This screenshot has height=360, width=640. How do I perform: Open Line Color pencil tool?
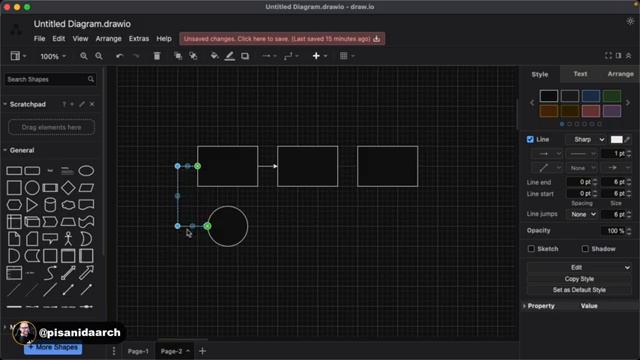click(x=230, y=56)
